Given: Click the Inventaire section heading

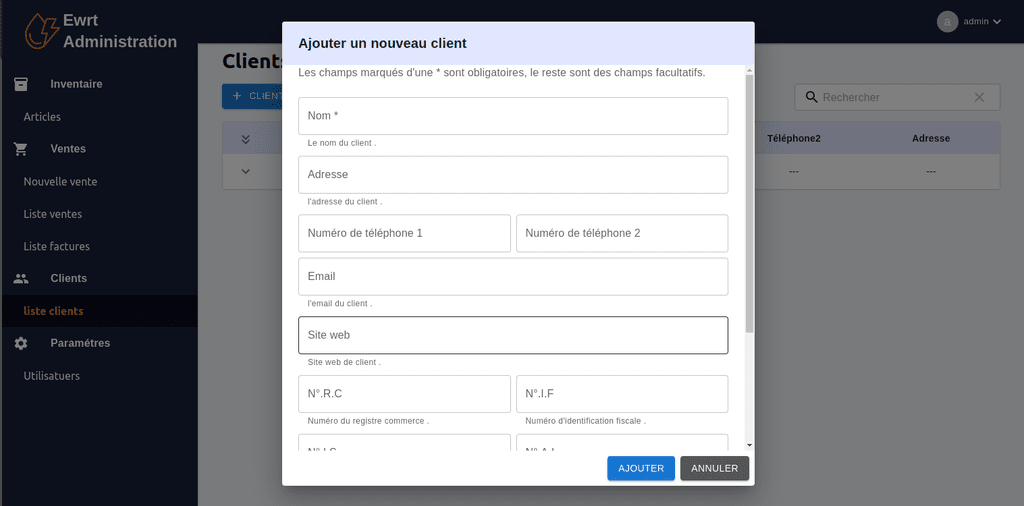Looking at the screenshot, I should pyautogui.click(x=76, y=84).
